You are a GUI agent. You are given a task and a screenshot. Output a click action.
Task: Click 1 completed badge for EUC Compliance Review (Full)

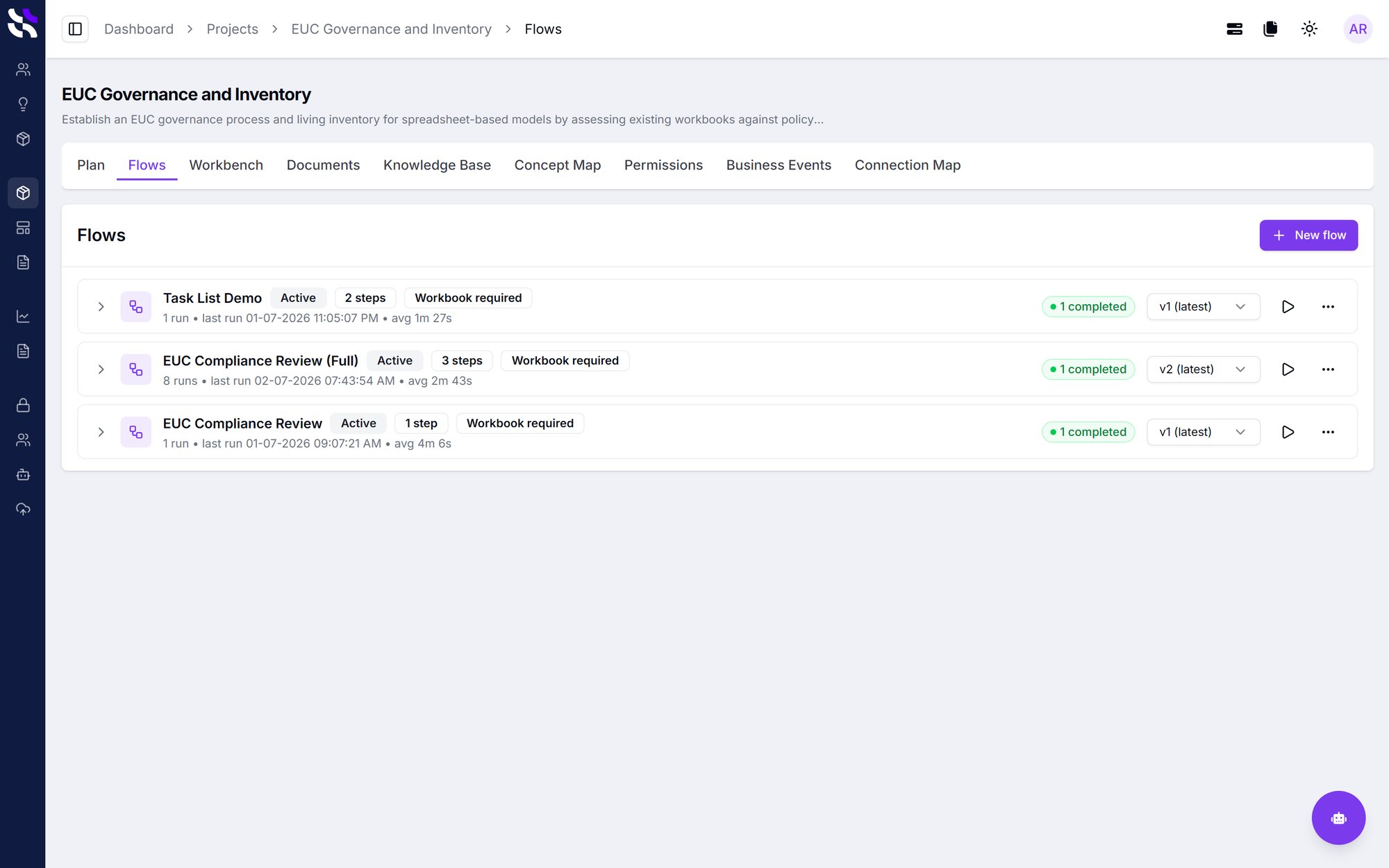tap(1088, 369)
